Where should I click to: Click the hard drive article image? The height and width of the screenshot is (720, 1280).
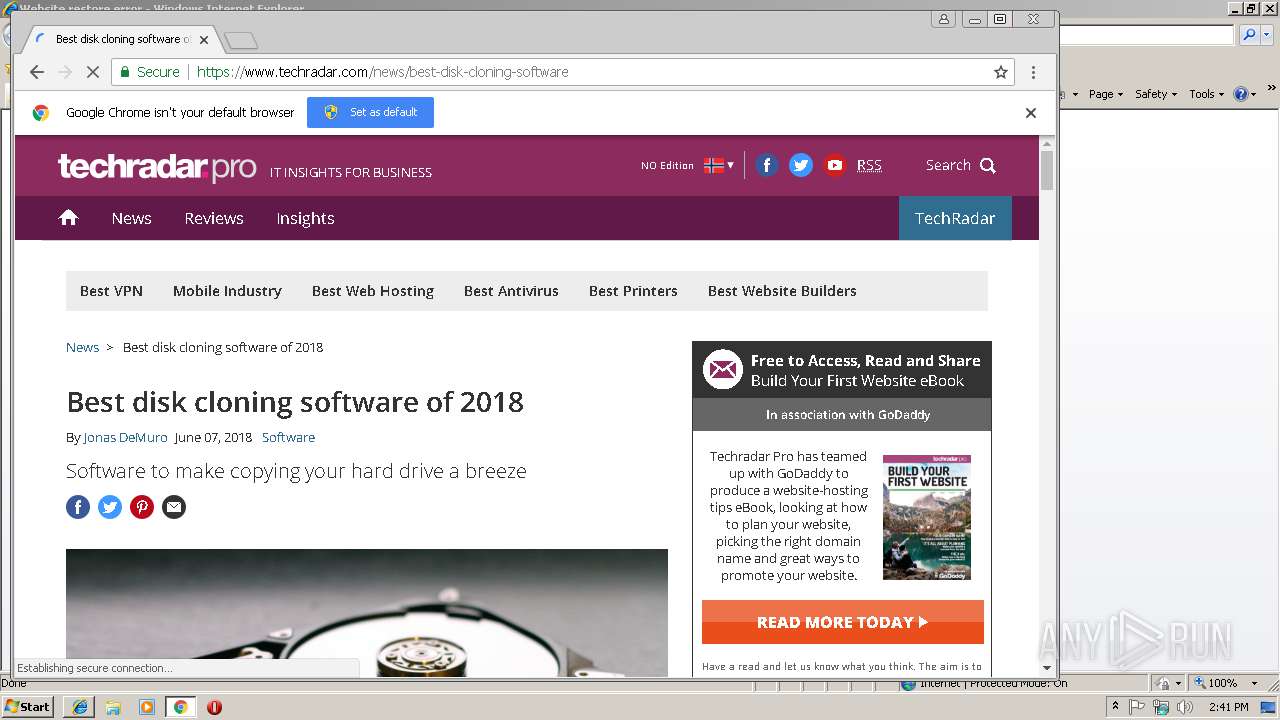click(x=367, y=613)
